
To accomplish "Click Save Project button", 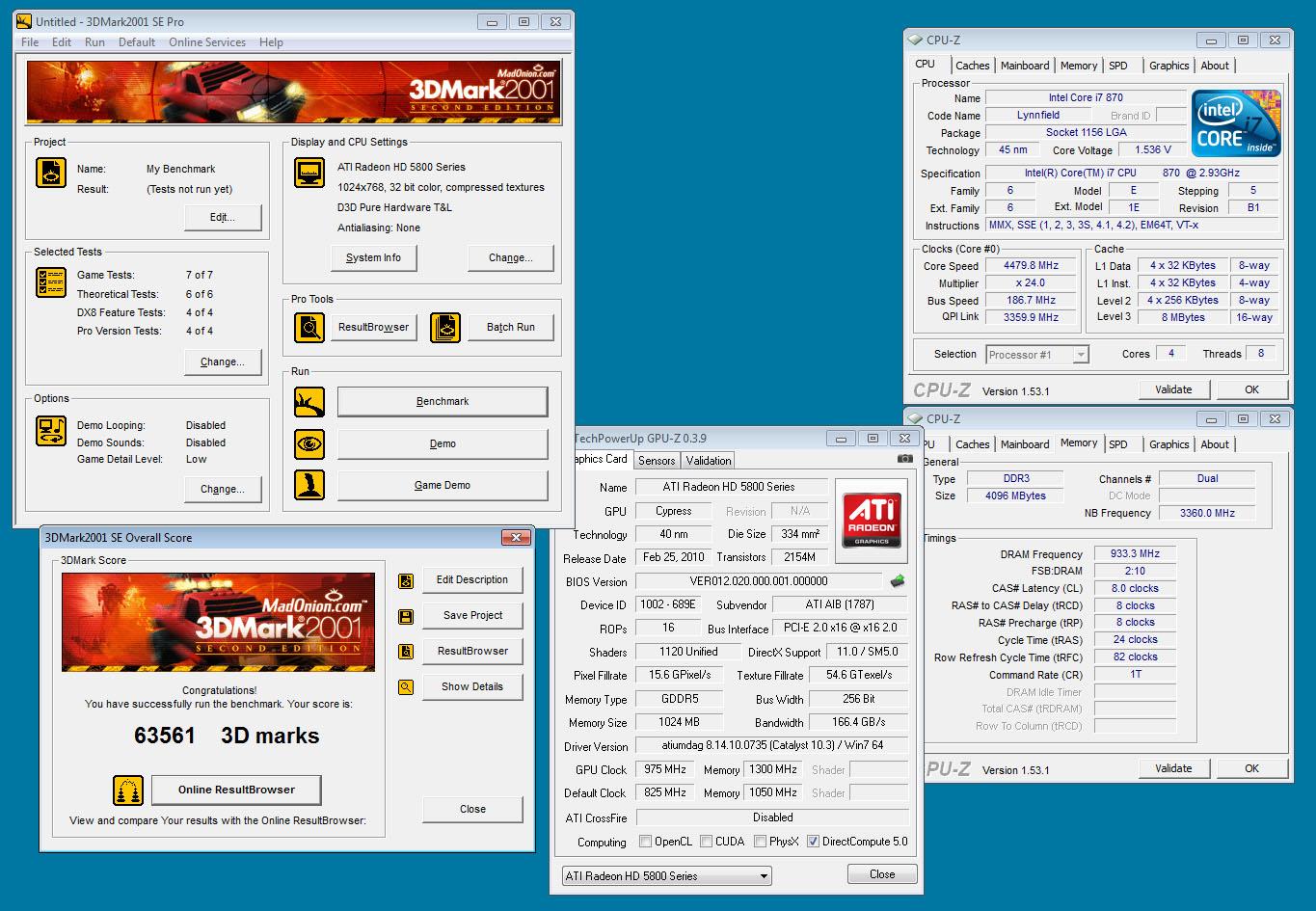I will [472, 616].
